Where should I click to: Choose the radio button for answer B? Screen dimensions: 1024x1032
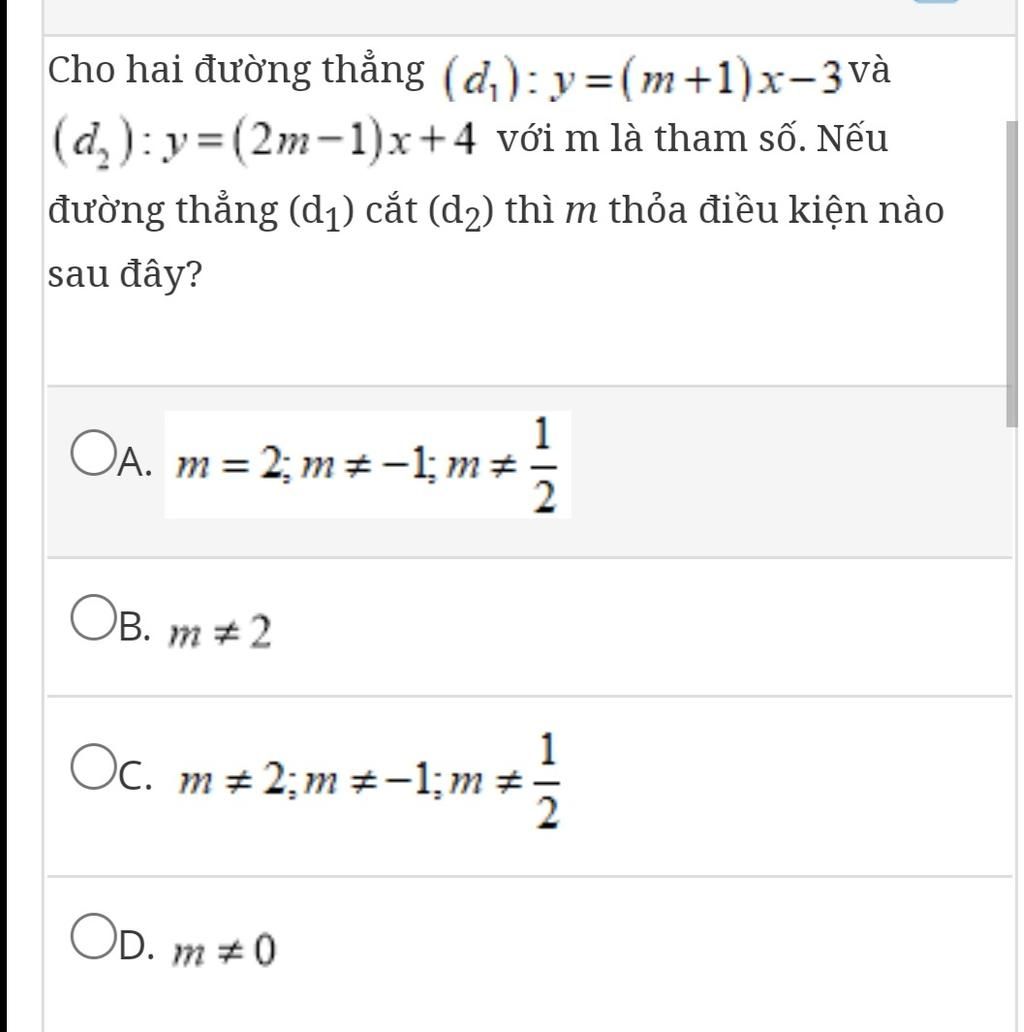point(93,617)
